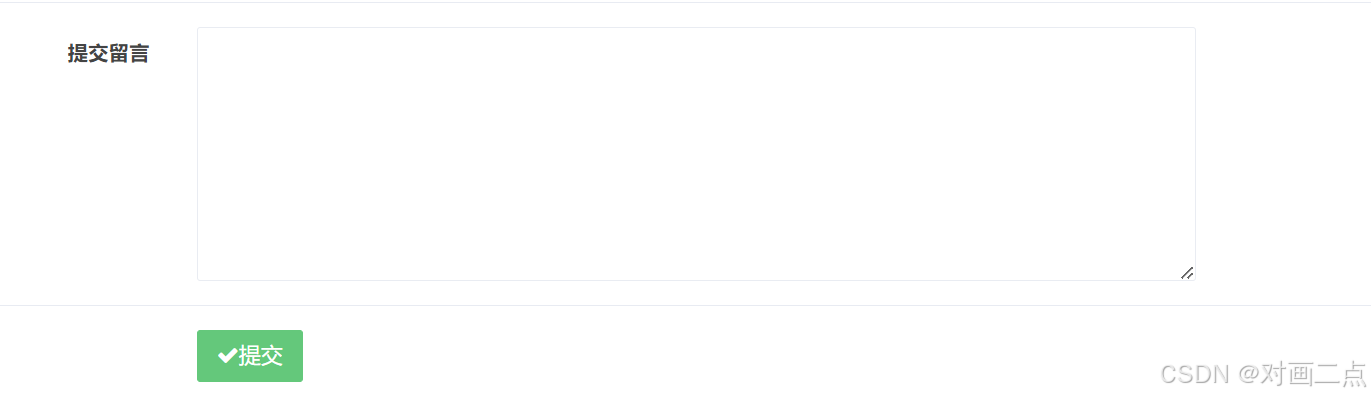This screenshot has width=1371, height=397.
Task: Click the green 提交 submit button
Action: (250, 356)
